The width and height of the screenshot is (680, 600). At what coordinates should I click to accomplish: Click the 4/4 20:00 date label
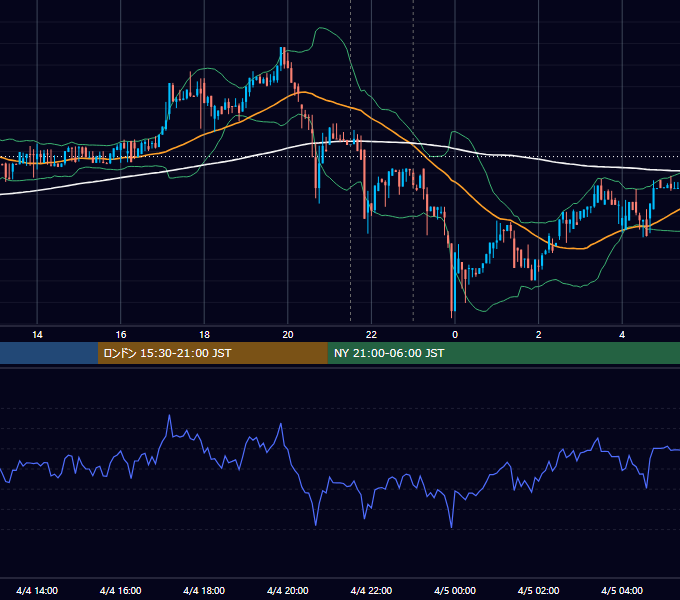coord(288,590)
